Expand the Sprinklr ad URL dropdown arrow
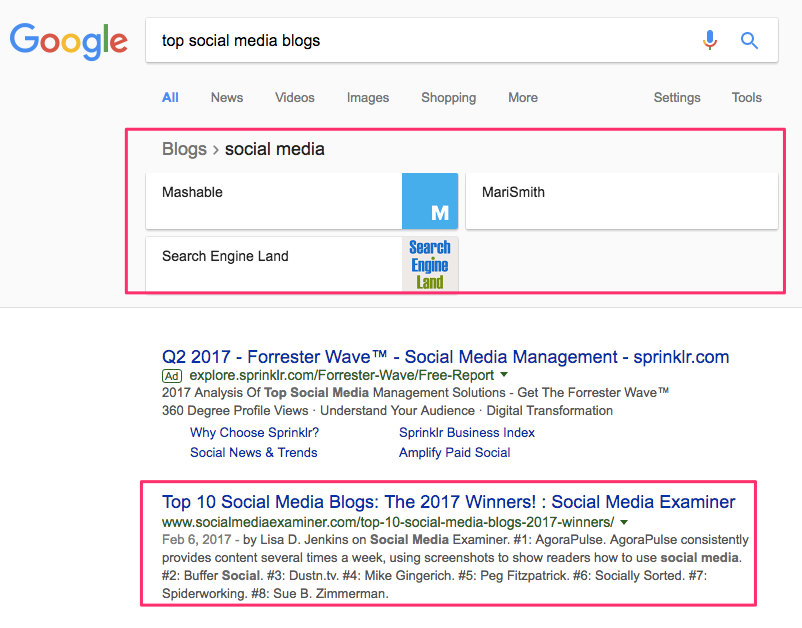 coord(504,375)
